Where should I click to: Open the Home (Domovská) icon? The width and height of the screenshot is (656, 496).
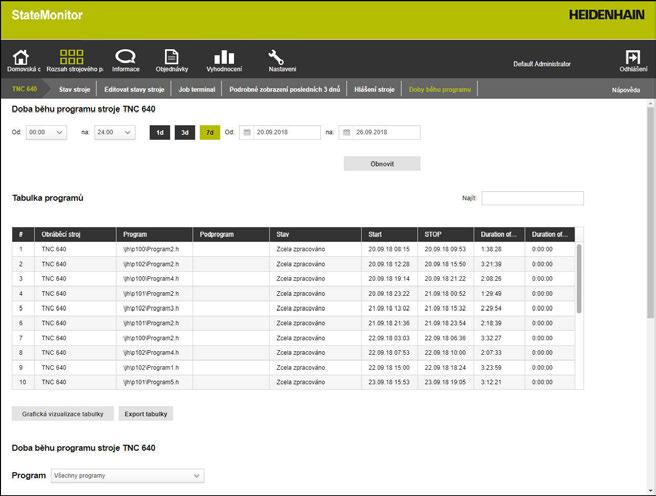click(21, 58)
